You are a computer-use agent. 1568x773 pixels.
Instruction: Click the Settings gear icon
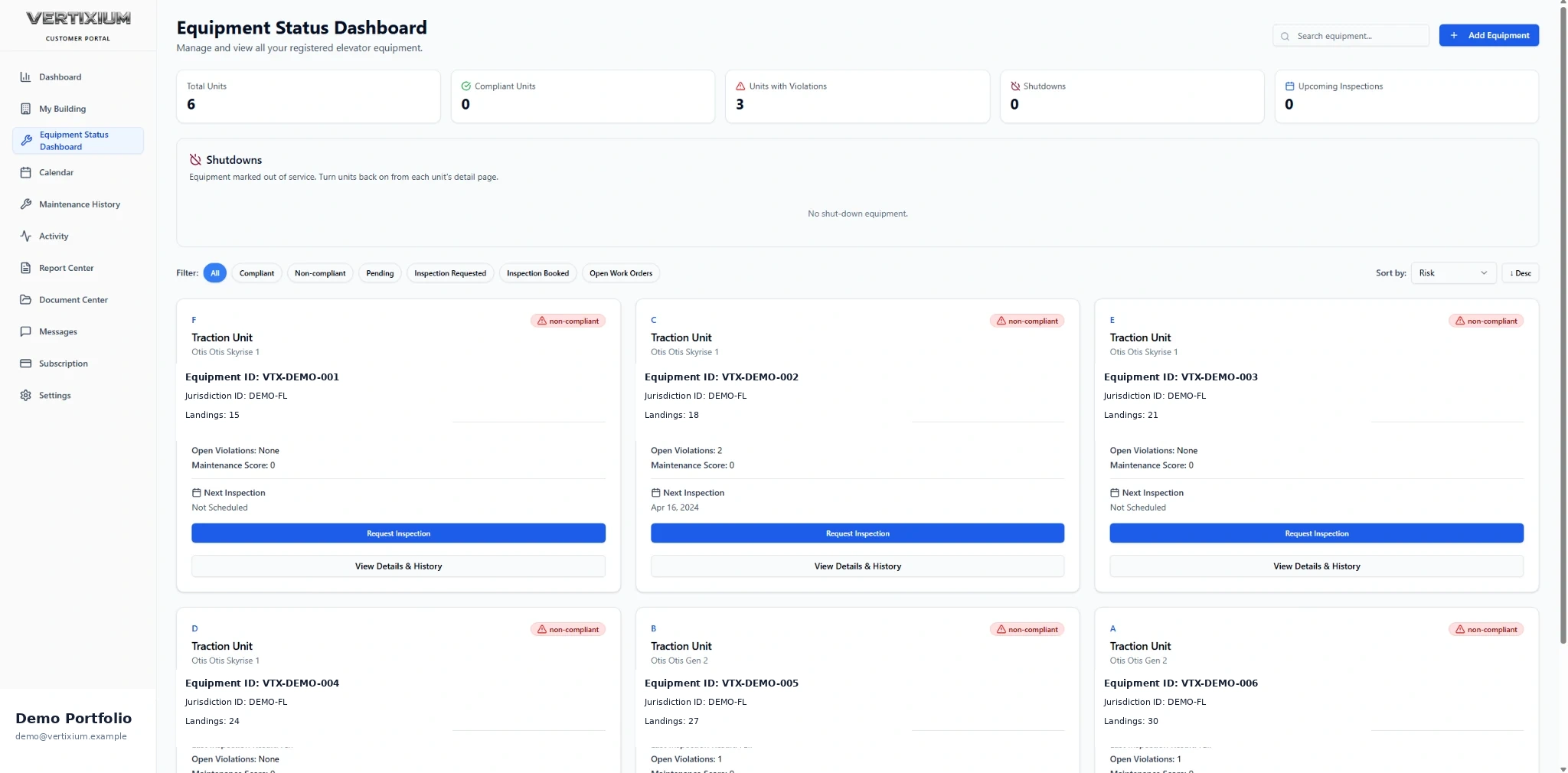(25, 396)
